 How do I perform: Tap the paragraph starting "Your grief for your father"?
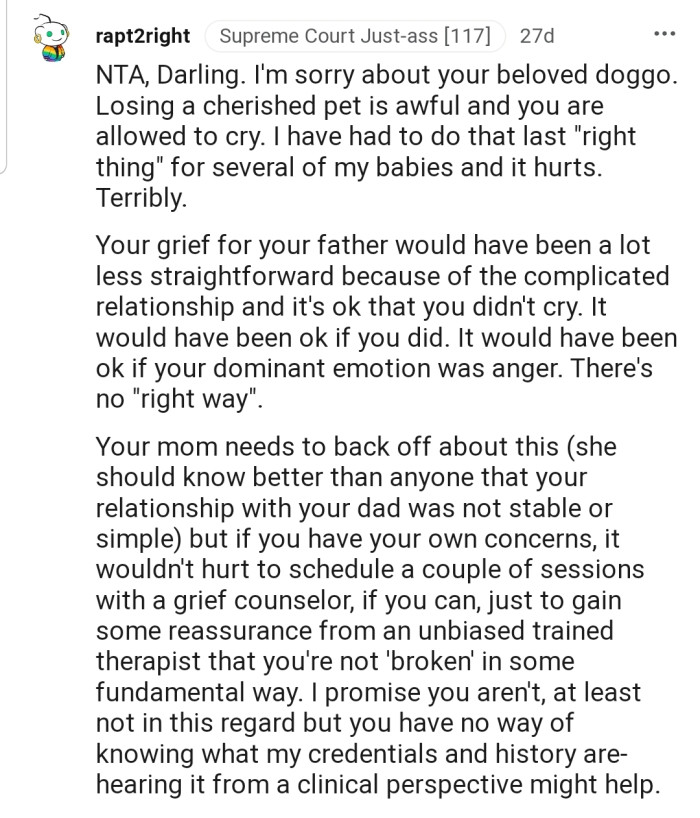pos(387,322)
